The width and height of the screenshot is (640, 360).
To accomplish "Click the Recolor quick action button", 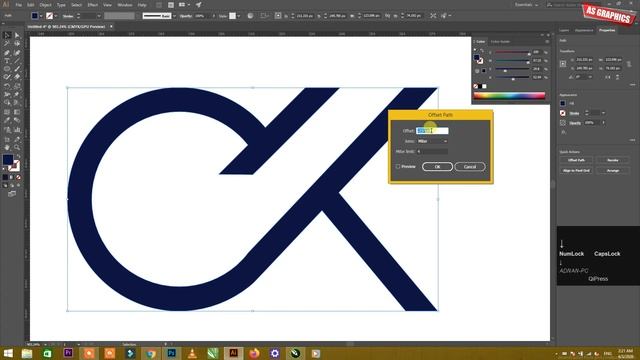I will (x=613, y=160).
